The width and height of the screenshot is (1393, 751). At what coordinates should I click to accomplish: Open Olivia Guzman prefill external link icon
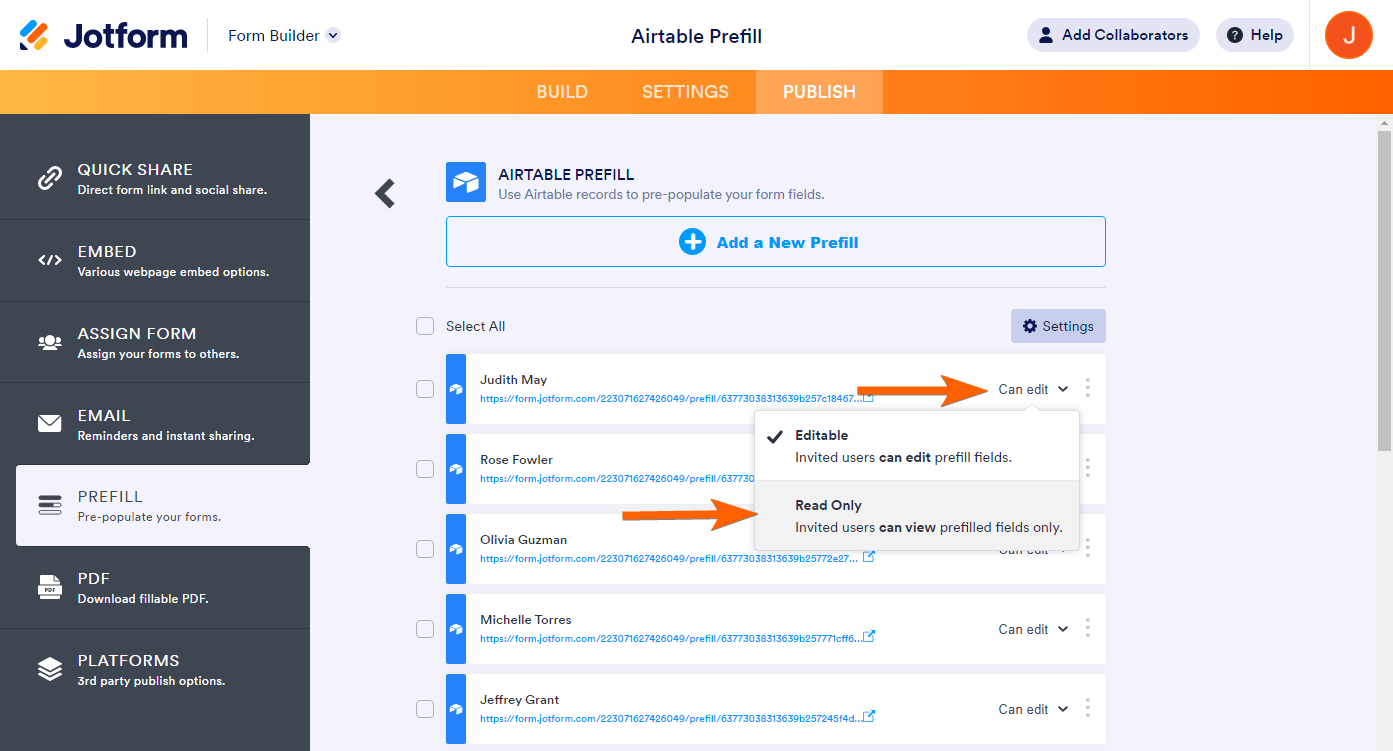click(869, 557)
